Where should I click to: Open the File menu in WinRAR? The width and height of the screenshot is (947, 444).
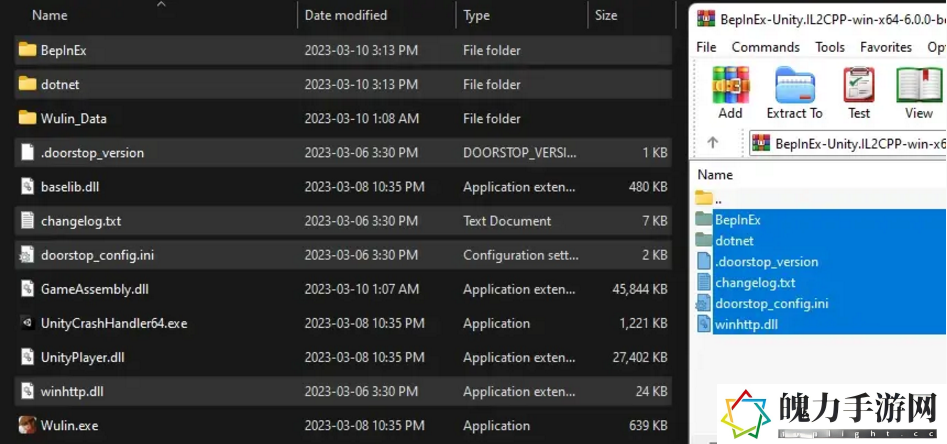(x=706, y=47)
